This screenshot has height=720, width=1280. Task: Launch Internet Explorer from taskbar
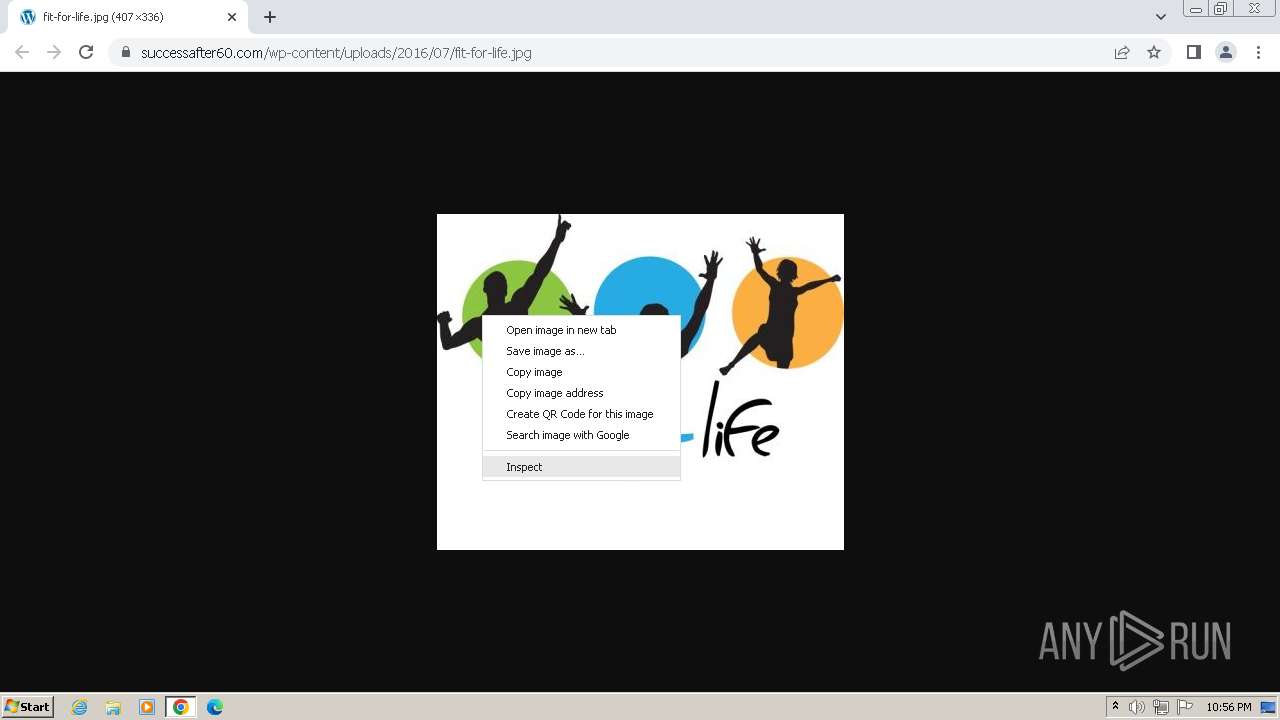[80, 707]
